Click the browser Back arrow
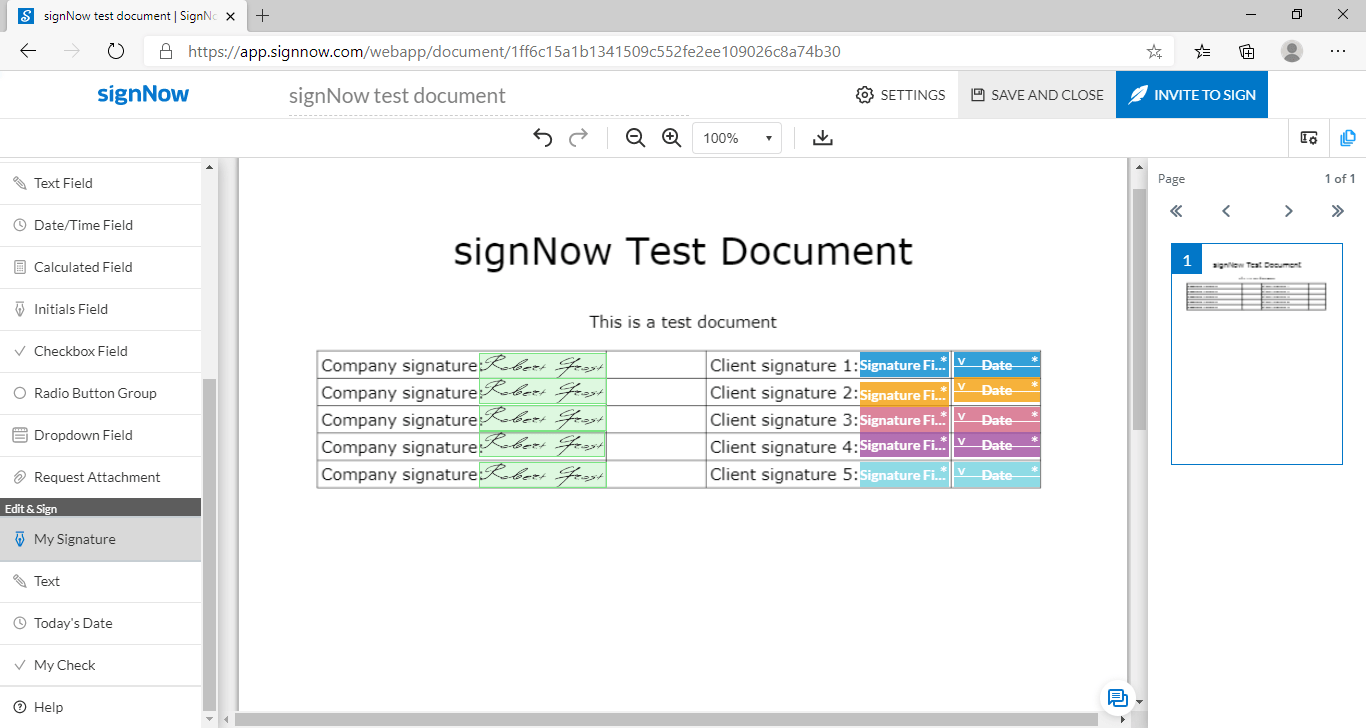The height and width of the screenshot is (728, 1366). pos(28,51)
